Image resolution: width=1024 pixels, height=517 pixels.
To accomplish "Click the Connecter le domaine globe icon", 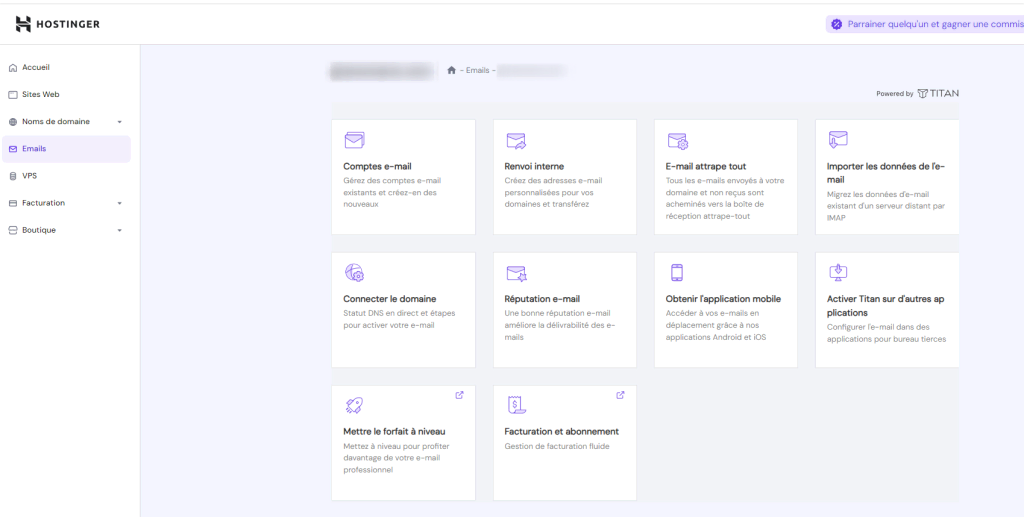I will click(x=354, y=272).
